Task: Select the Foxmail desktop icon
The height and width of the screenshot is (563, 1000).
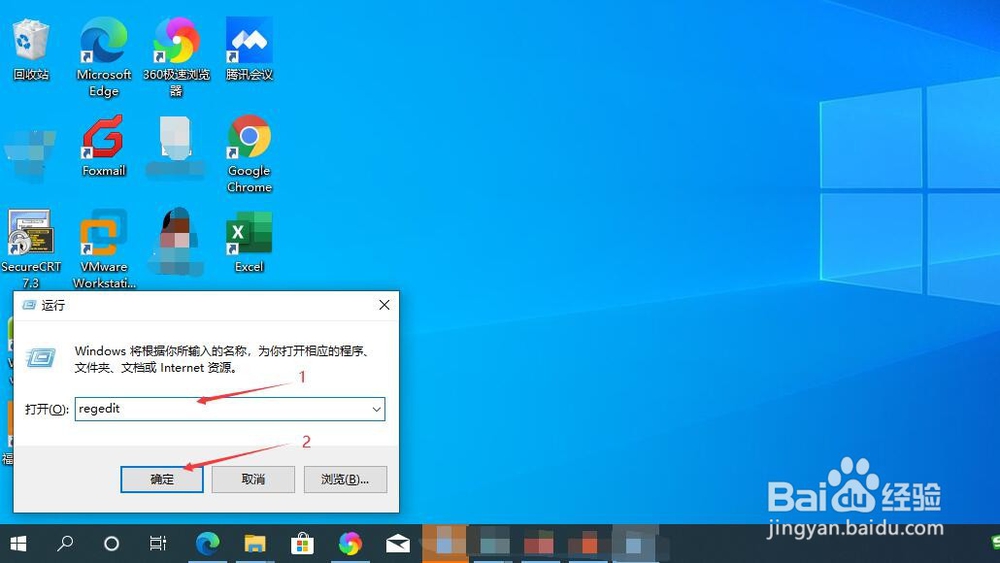Action: (104, 146)
